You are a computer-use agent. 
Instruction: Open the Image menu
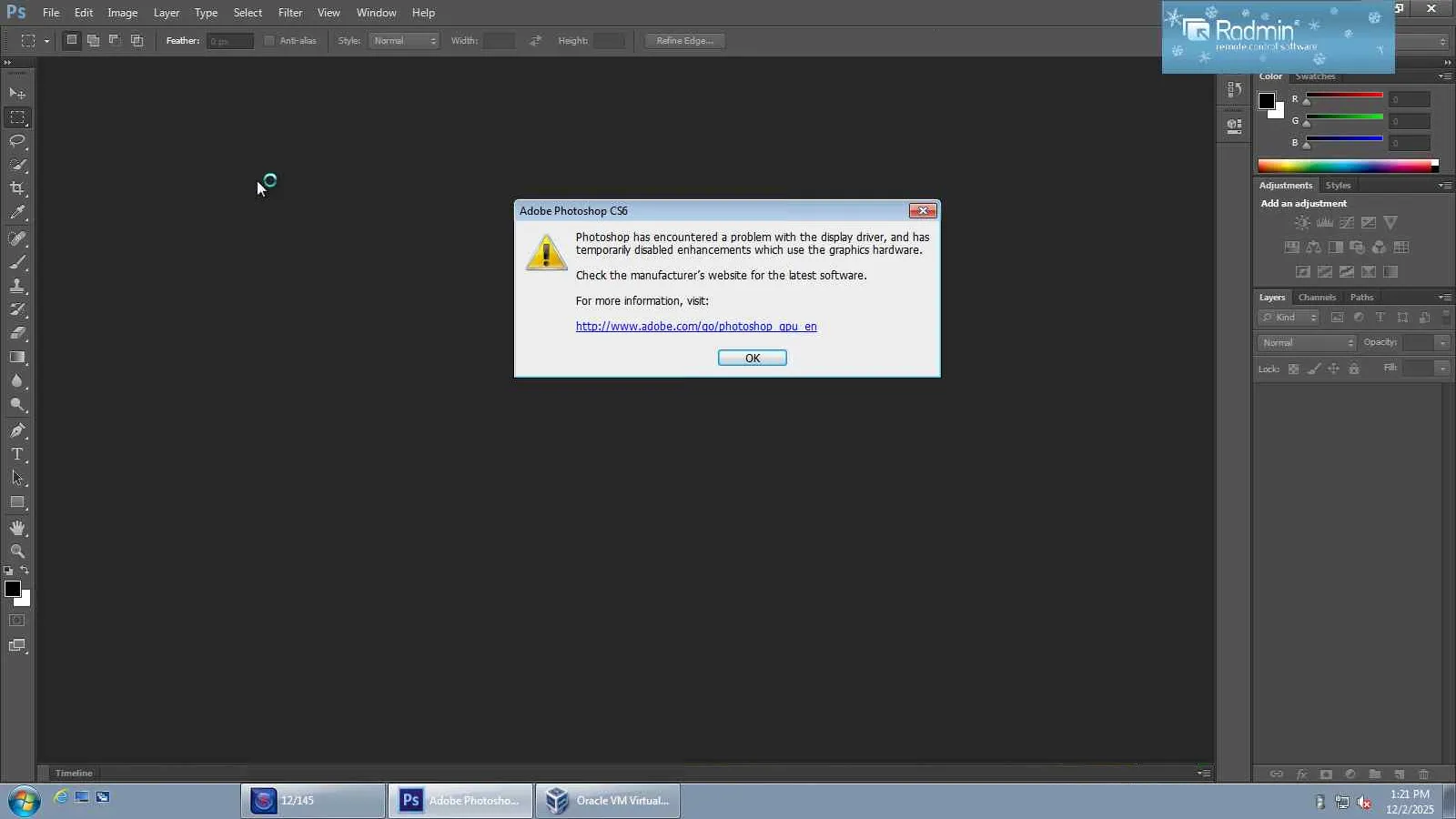pyautogui.click(x=123, y=13)
